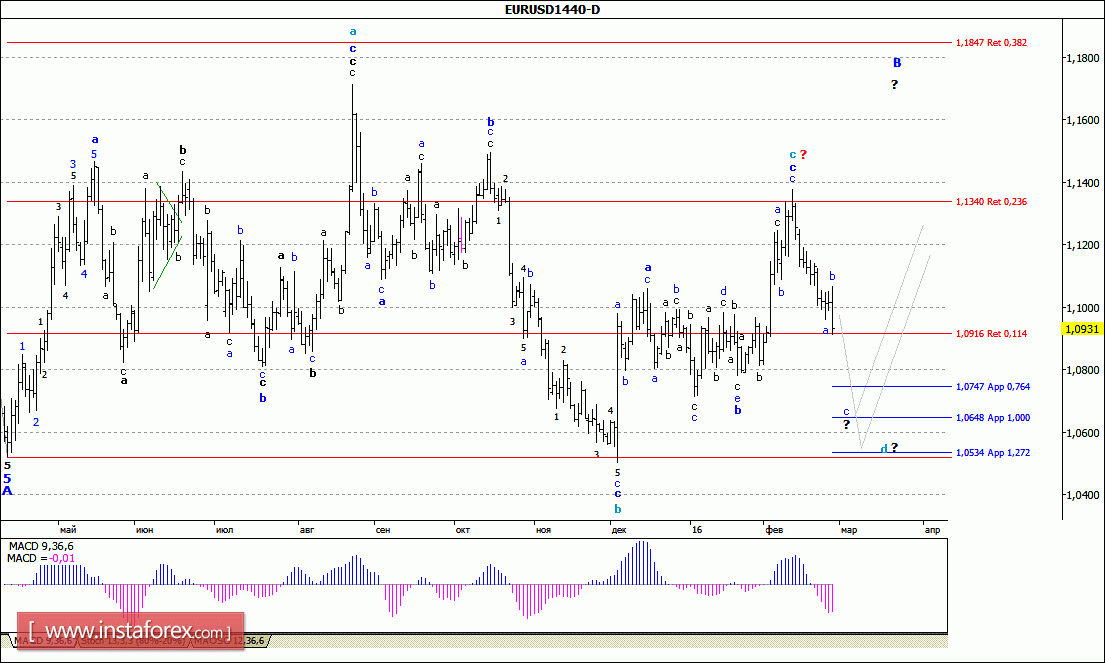Screen dimensions: 1105x663
Task: Click the 'дек' month marker on time axis
Action: coord(619,529)
